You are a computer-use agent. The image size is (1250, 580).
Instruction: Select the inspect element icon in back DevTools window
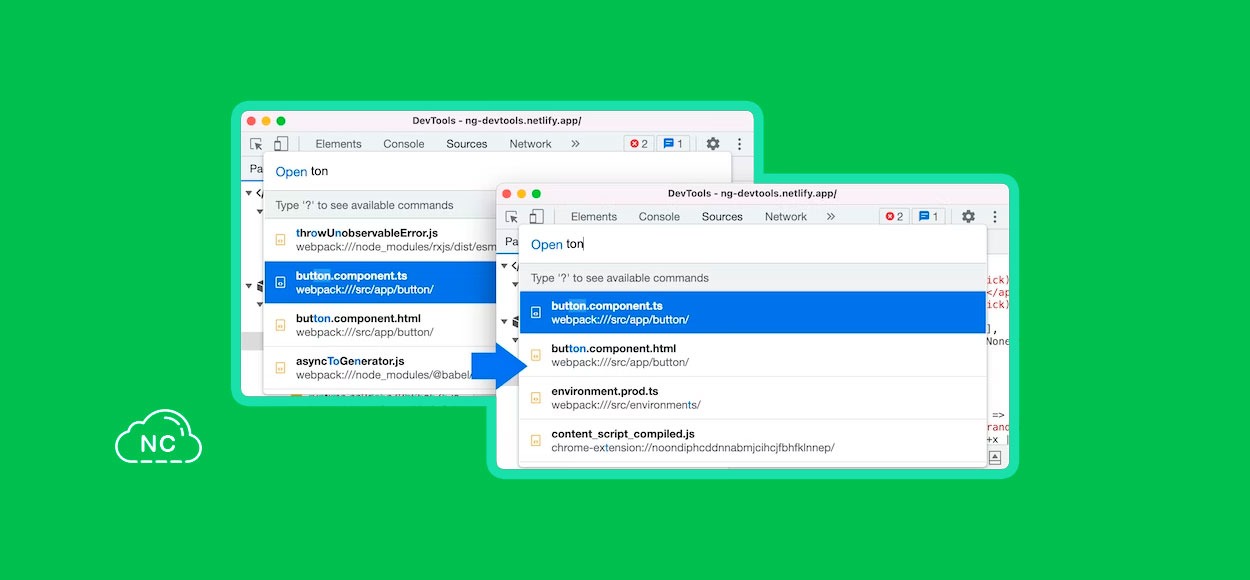[x=257, y=144]
